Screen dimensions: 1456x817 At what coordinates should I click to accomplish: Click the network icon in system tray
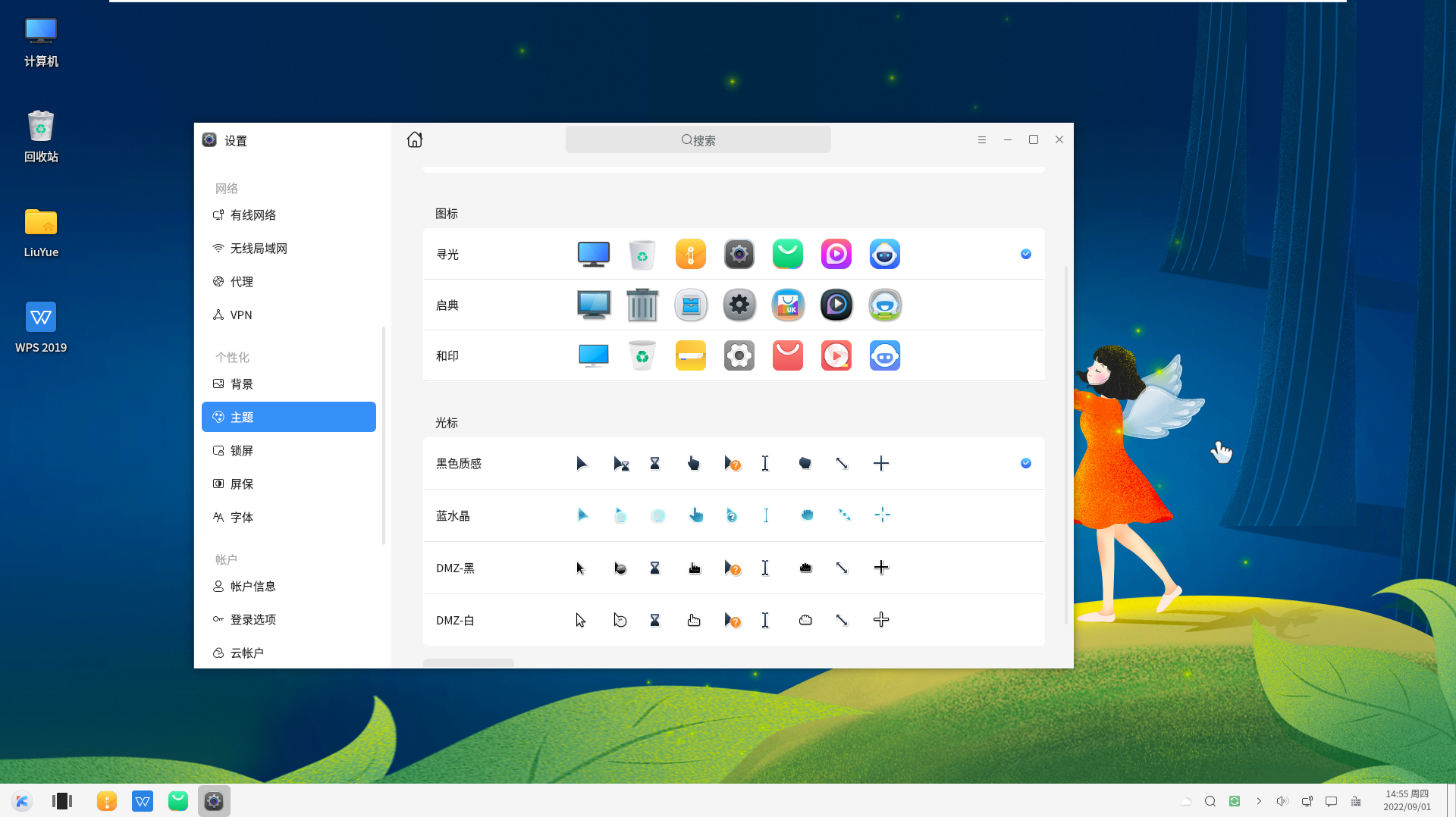1307,801
